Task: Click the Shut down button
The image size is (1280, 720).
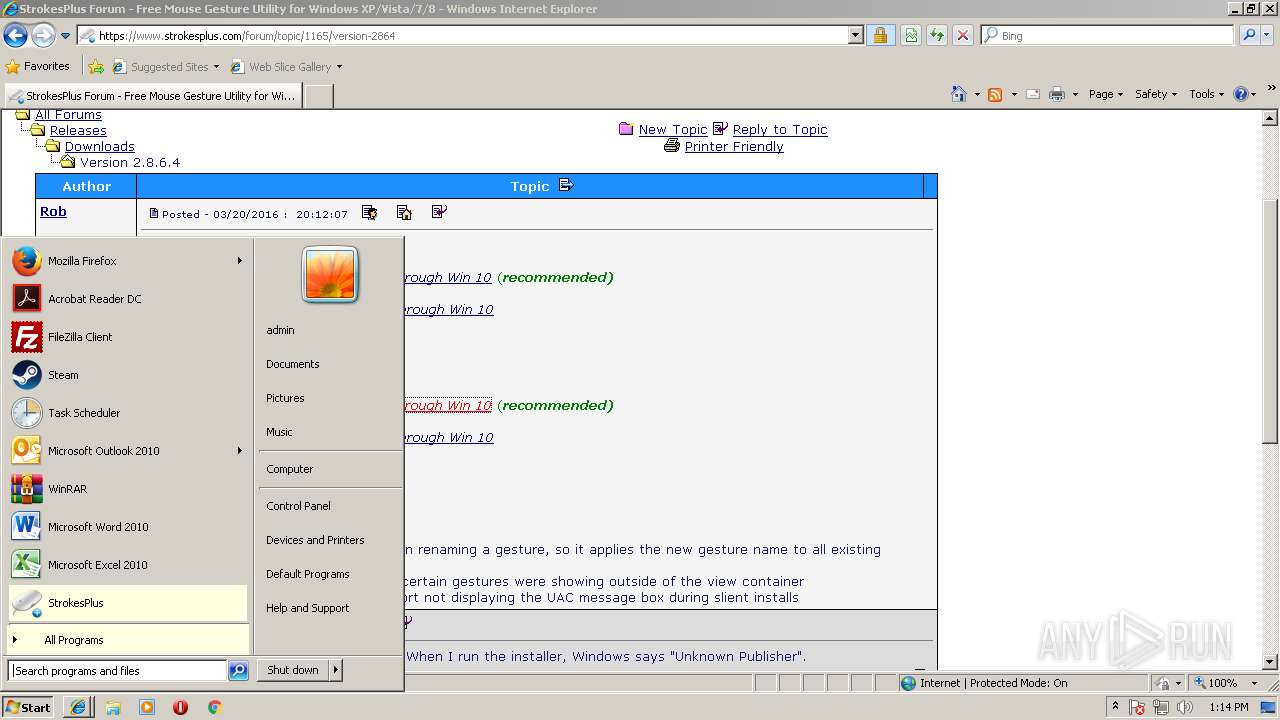Action: tap(293, 670)
